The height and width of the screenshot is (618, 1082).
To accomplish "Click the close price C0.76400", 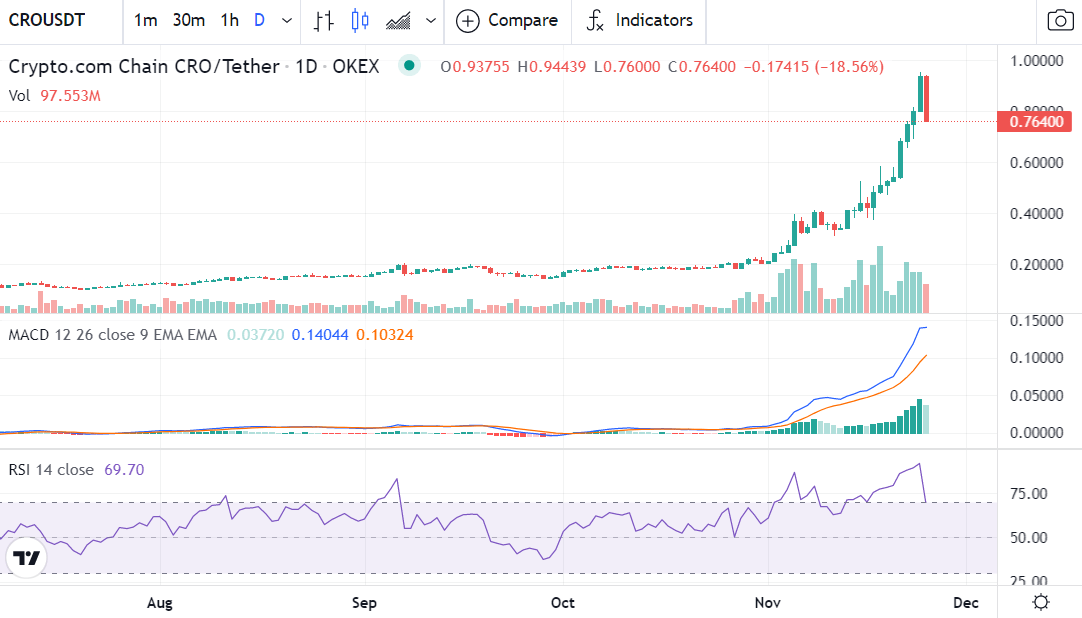I will pyautogui.click(x=702, y=67).
